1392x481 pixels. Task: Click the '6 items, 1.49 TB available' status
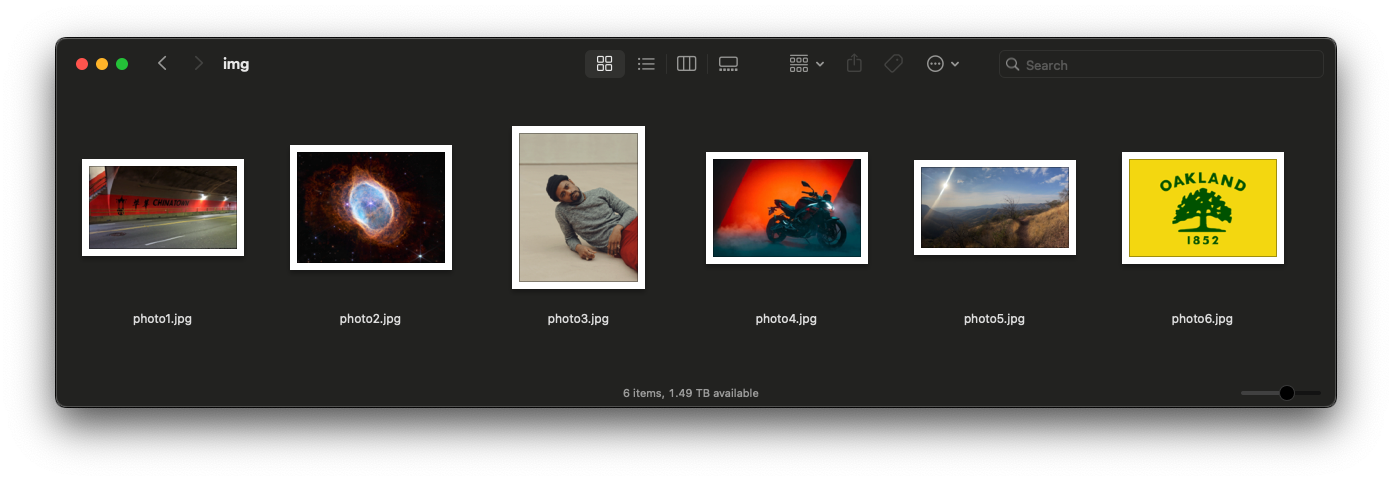pos(690,393)
